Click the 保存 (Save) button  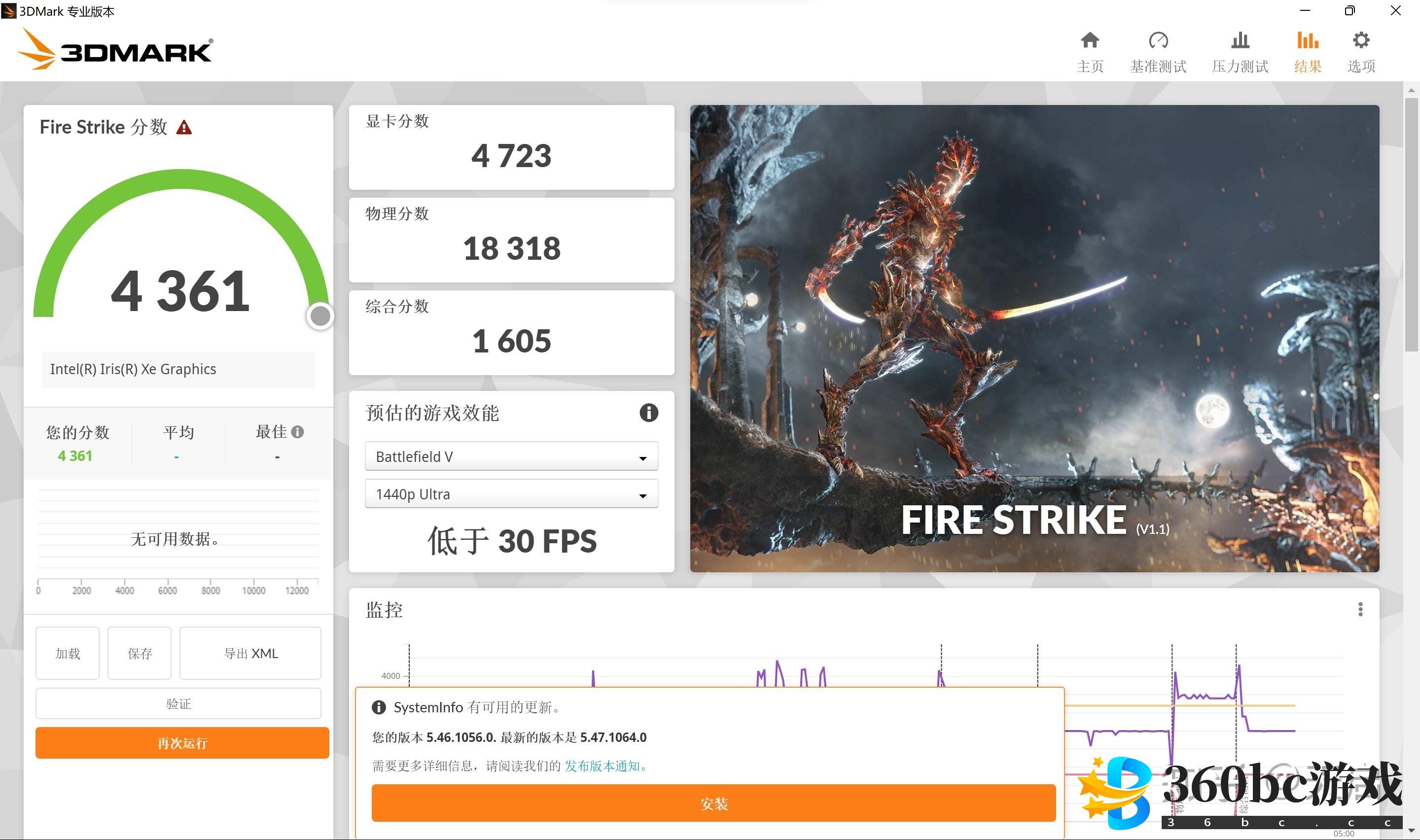coord(139,653)
